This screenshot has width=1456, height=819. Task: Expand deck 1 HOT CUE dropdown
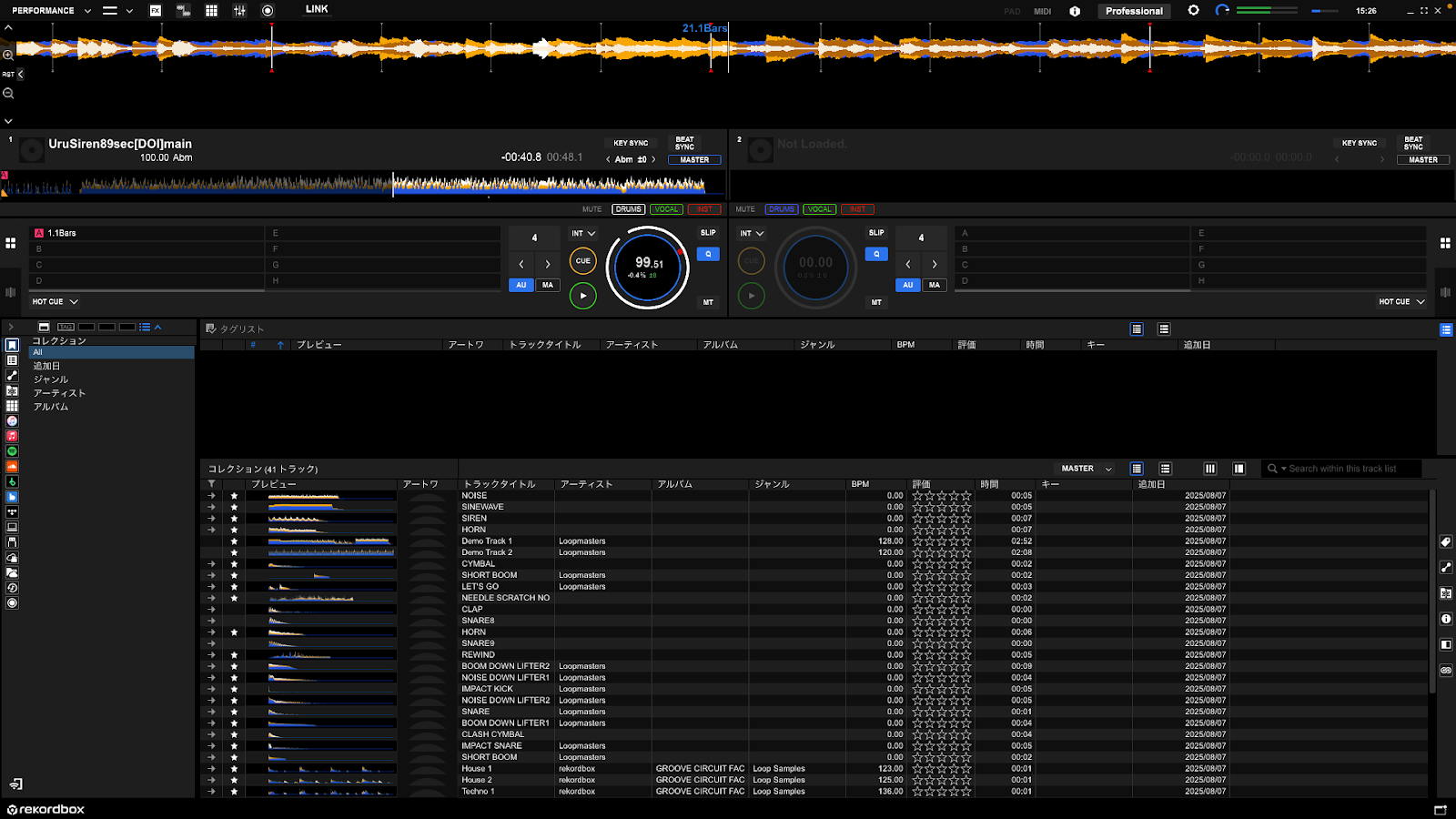55,302
